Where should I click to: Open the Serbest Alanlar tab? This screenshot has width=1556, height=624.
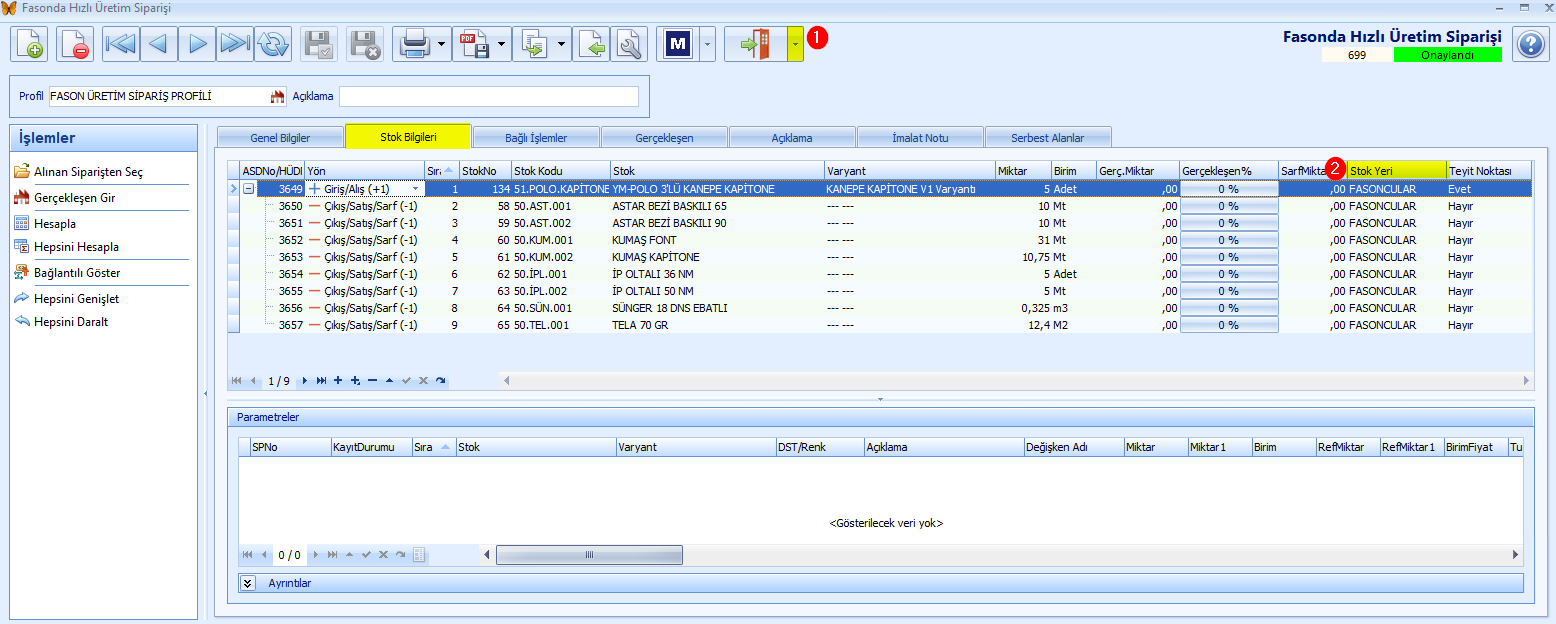click(x=1048, y=138)
